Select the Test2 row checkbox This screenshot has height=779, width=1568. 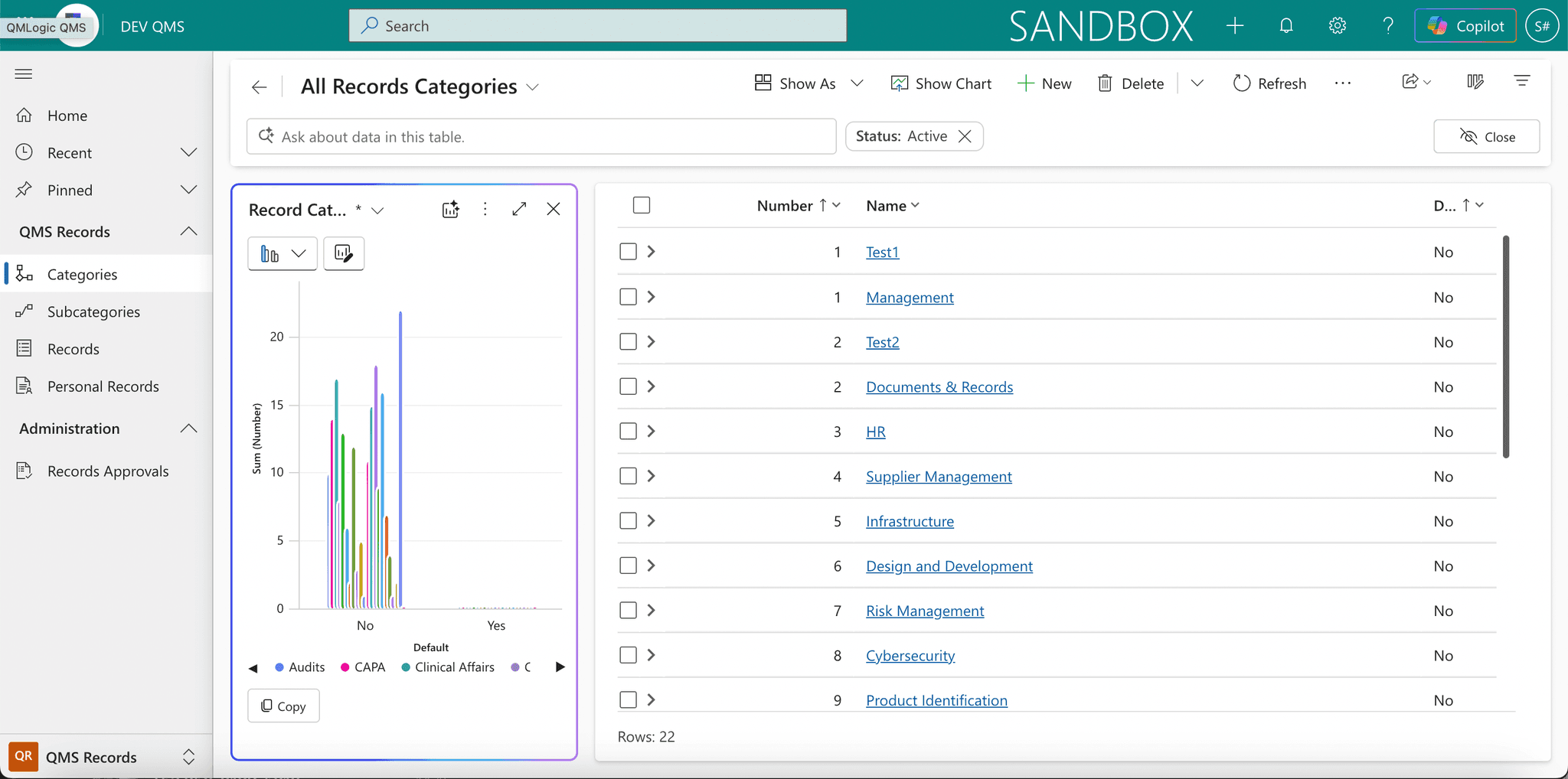[628, 341]
